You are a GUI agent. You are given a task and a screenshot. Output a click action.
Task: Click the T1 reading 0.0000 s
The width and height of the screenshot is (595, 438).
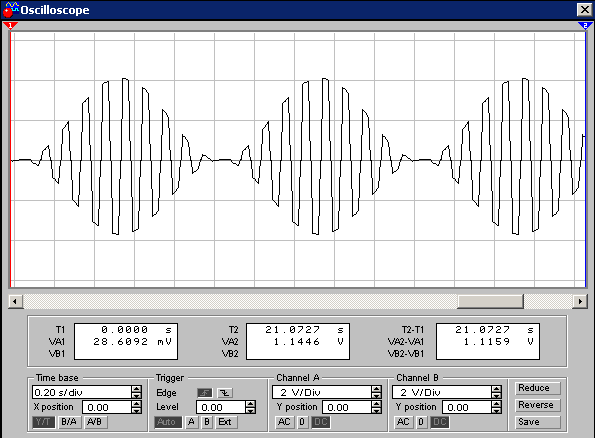(x=136, y=329)
